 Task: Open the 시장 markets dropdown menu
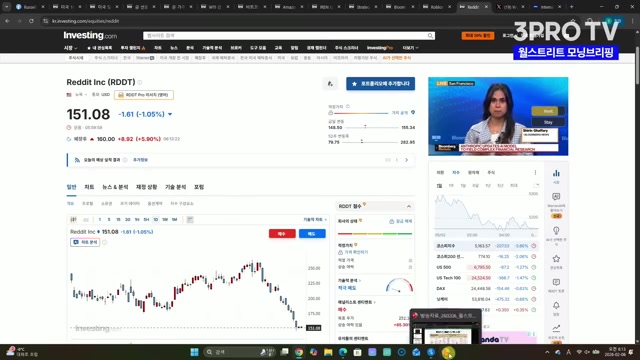tap(70, 48)
